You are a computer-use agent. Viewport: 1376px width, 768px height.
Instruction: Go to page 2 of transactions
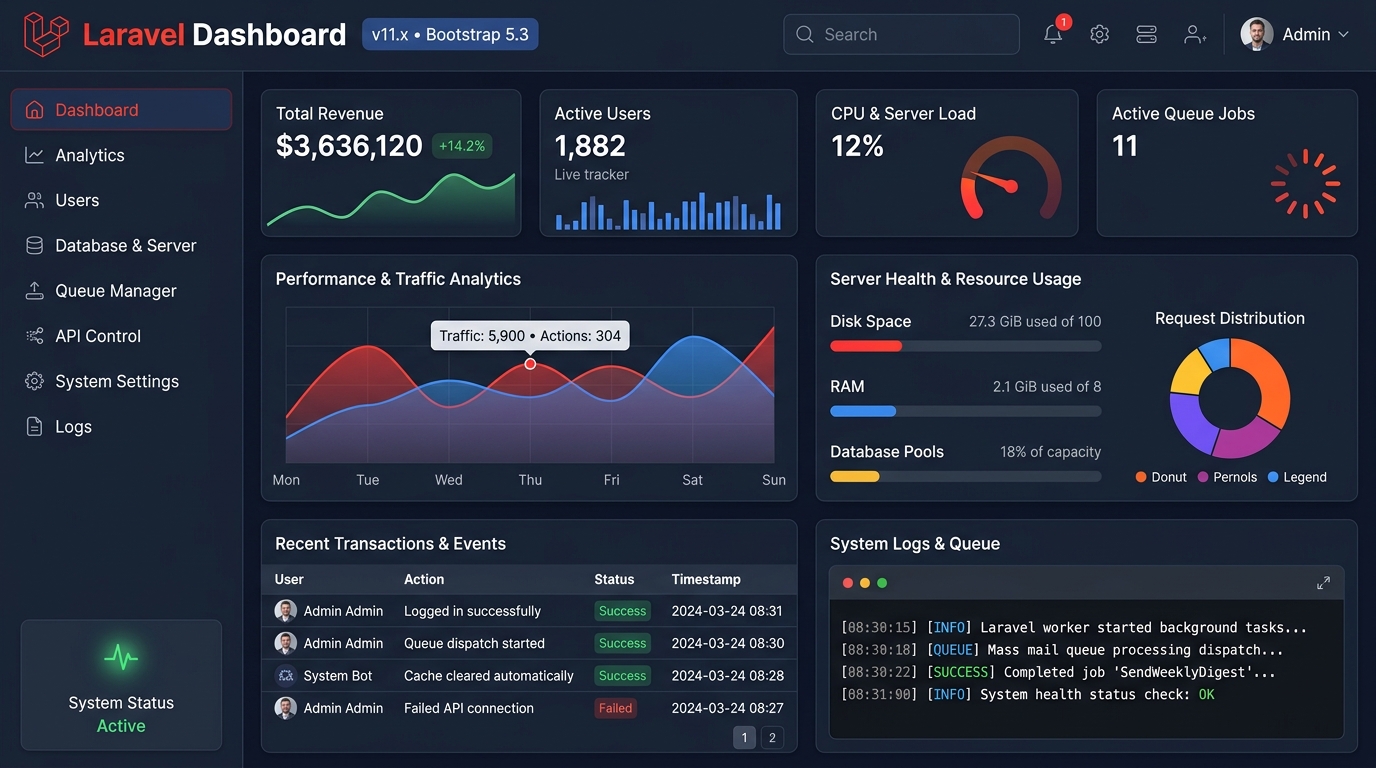click(x=772, y=738)
